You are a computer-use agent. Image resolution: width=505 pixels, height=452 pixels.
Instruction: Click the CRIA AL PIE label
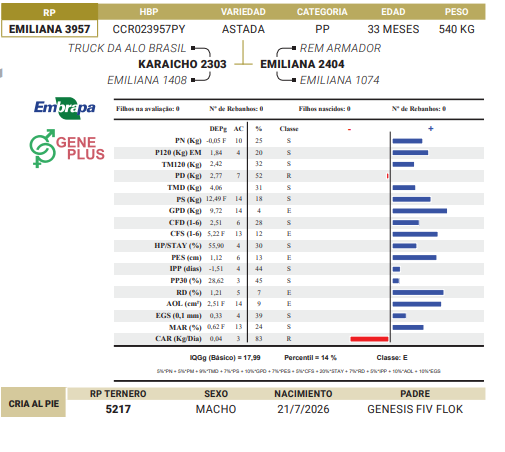point(34,404)
